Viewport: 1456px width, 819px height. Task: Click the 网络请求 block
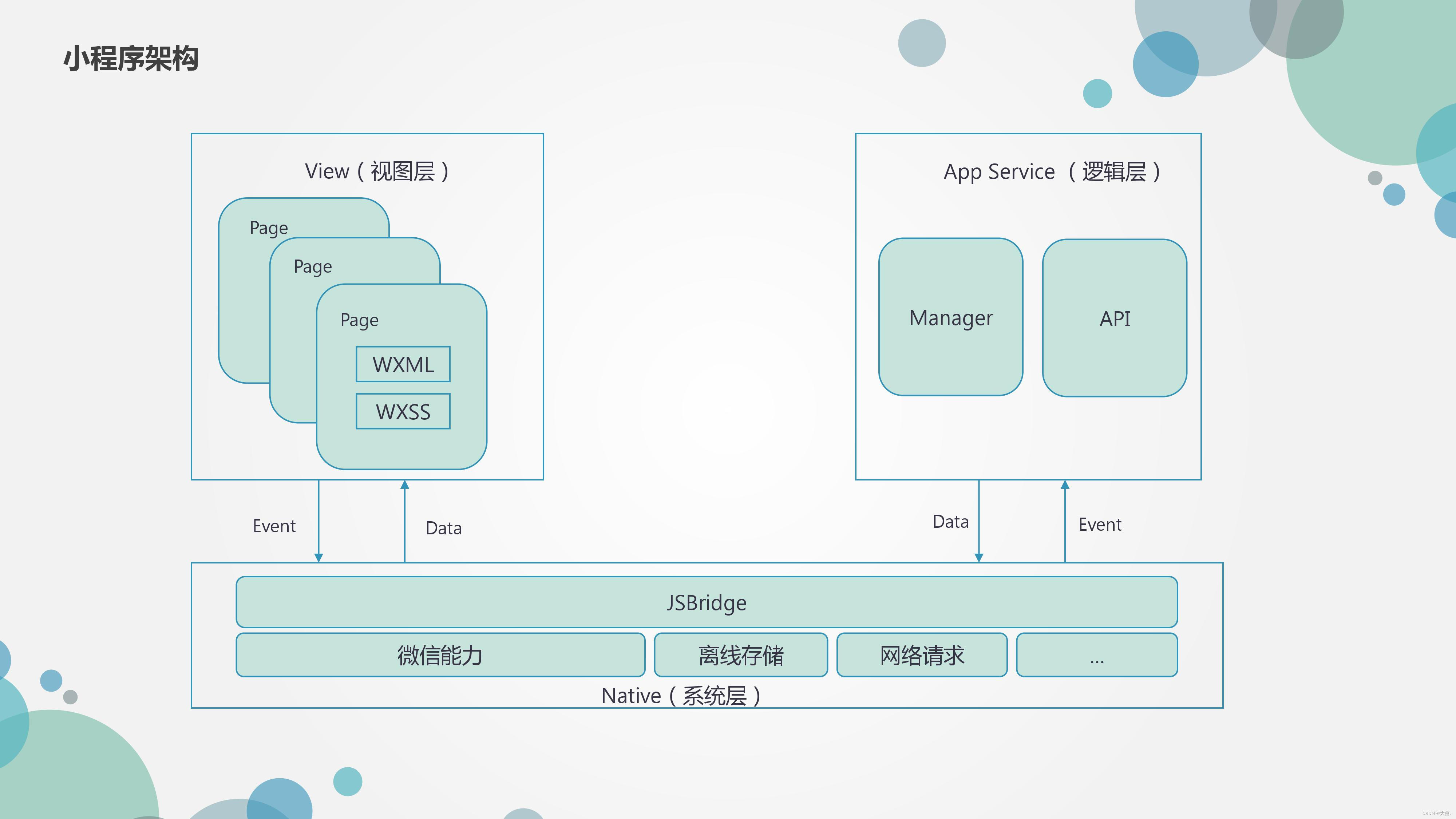point(922,655)
